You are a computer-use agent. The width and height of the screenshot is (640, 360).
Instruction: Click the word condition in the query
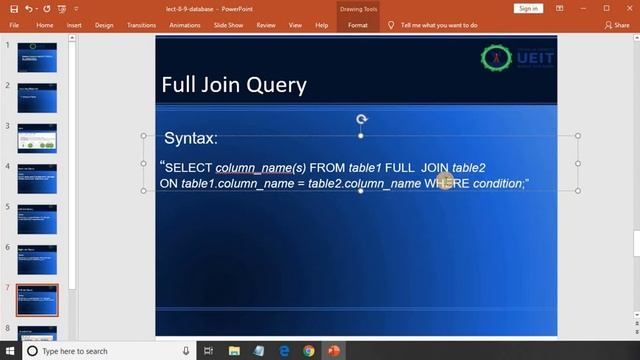click(x=498, y=184)
